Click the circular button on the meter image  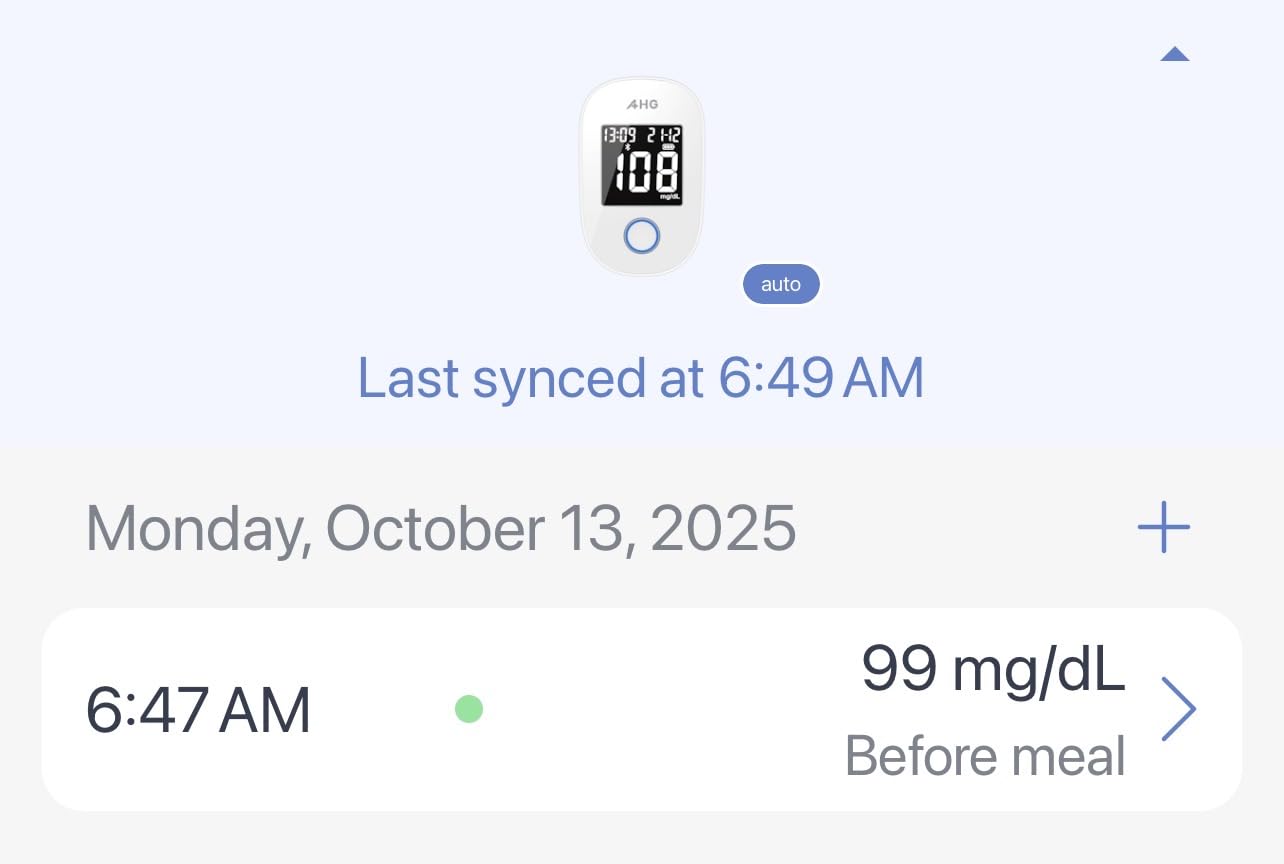coord(642,233)
